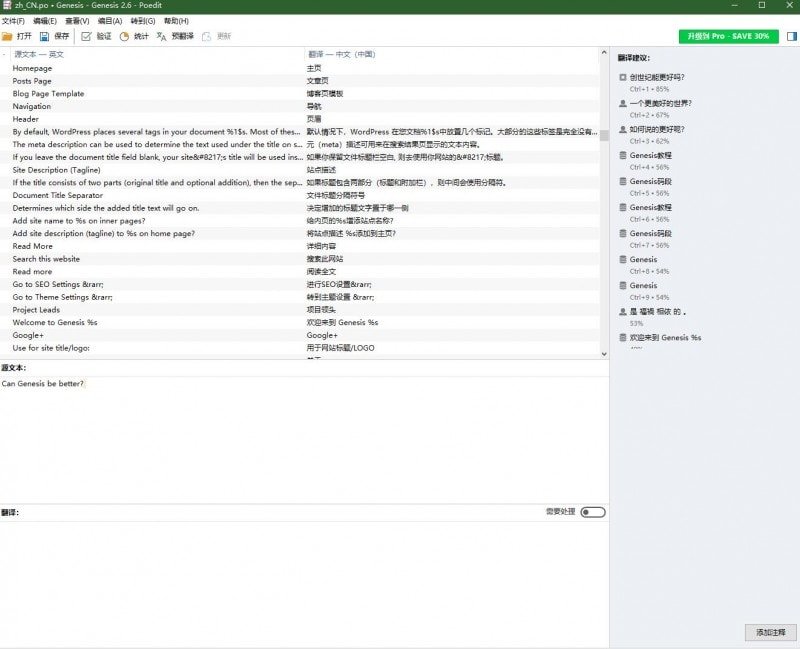
Task: Click the Add comment (添加注释) button
Action: [x=771, y=632]
